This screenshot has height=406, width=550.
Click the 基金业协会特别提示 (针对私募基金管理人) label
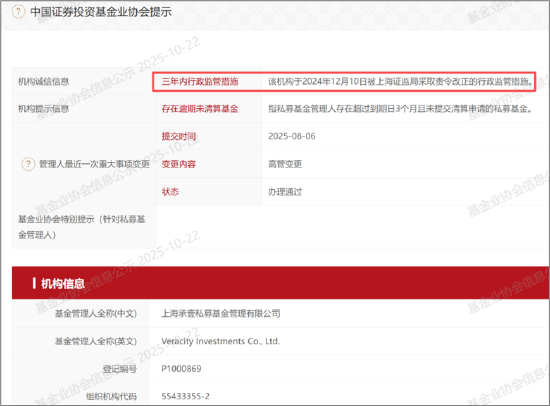pos(82,227)
